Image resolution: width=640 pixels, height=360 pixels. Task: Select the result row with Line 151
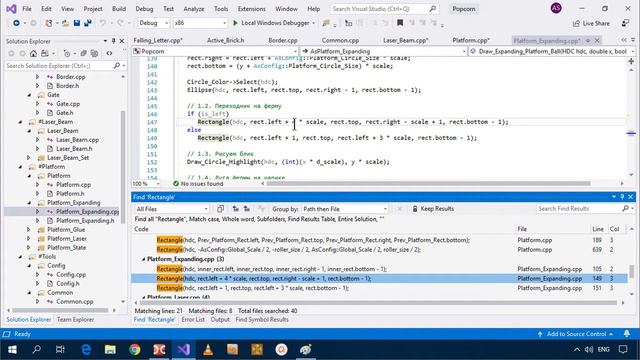click(379, 288)
